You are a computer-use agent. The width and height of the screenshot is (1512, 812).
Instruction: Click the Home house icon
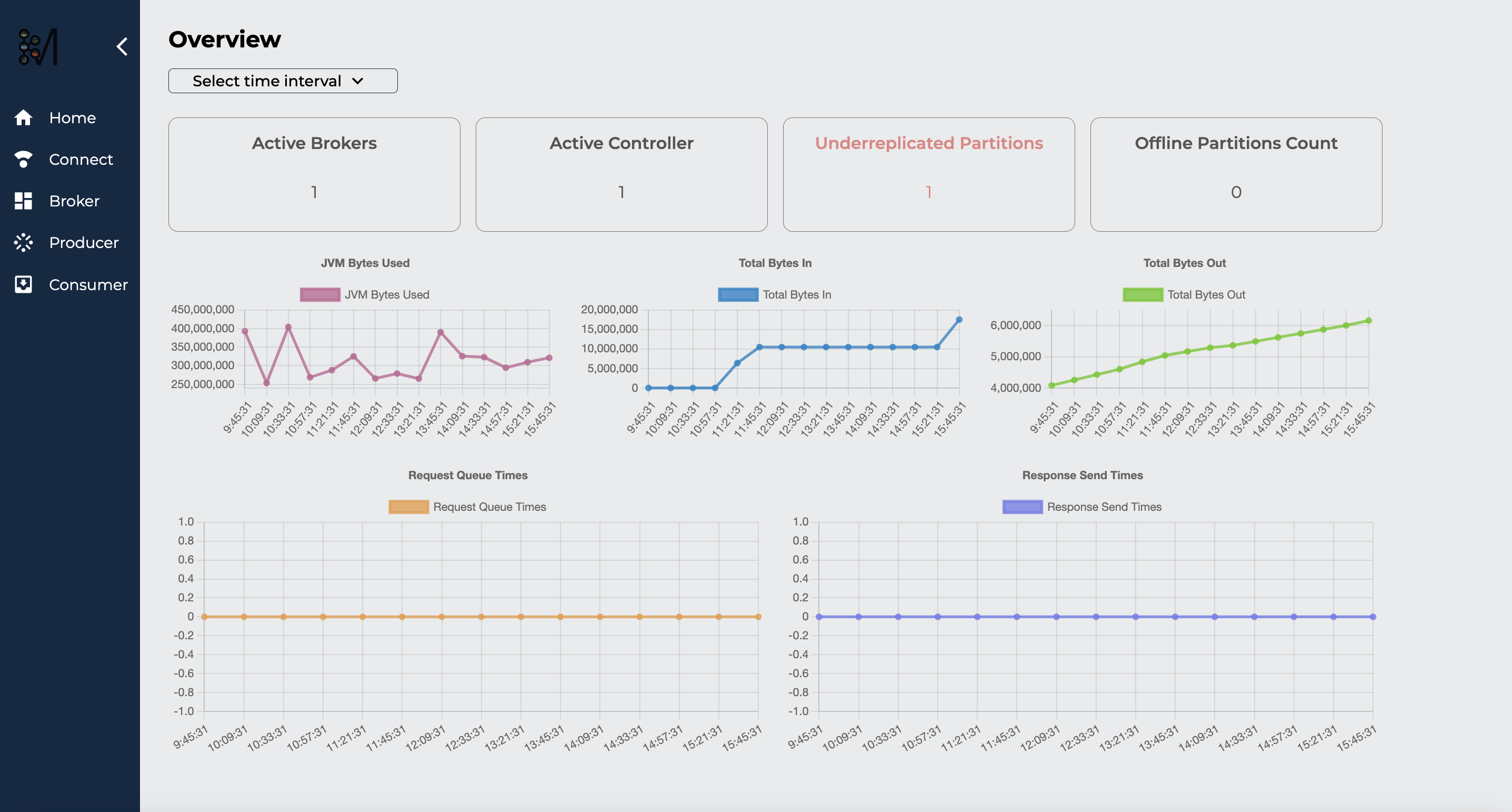point(23,117)
